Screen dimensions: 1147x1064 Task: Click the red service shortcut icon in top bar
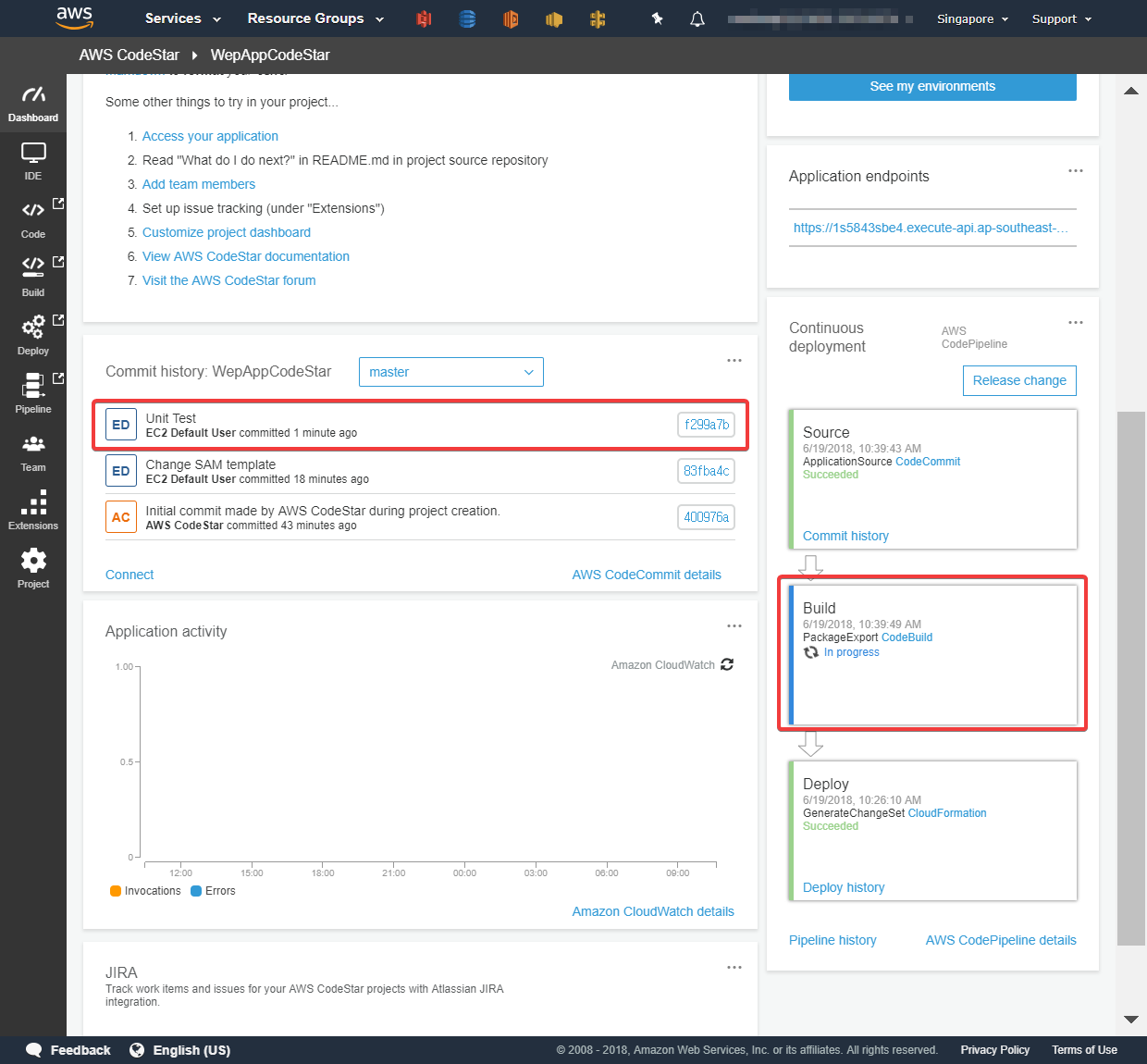(x=424, y=19)
